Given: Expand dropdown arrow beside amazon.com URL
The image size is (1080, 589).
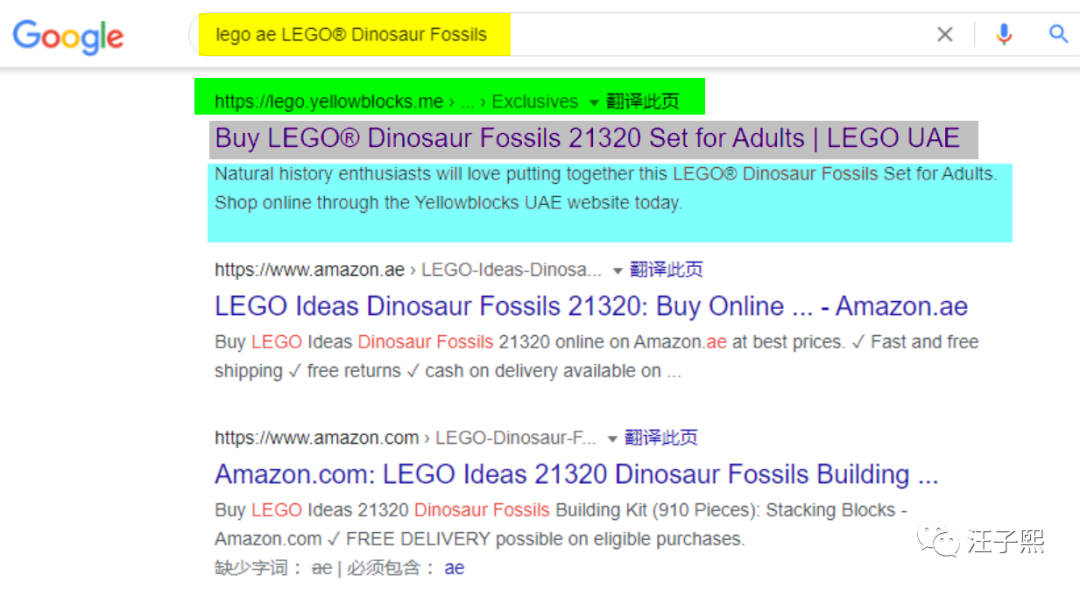Looking at the screenshot, I should (x=612, y=439).
